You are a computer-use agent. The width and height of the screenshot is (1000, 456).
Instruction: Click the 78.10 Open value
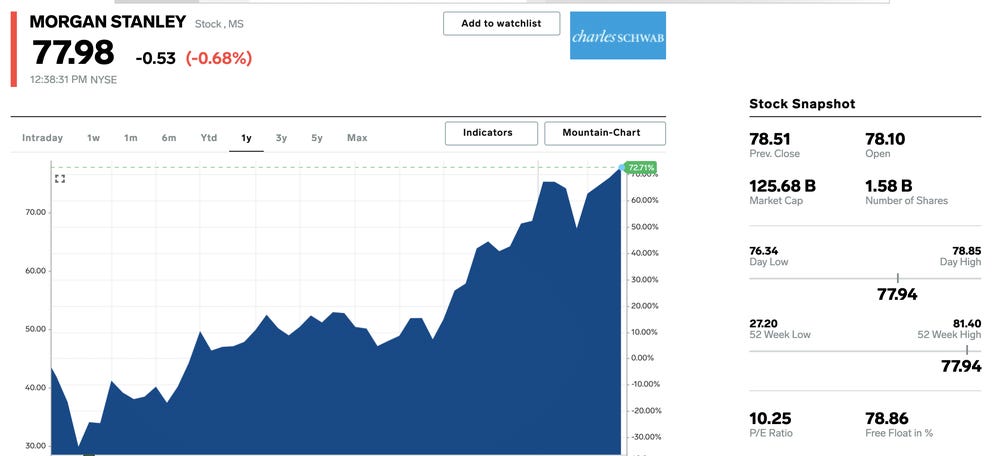[x=885, y=139]
